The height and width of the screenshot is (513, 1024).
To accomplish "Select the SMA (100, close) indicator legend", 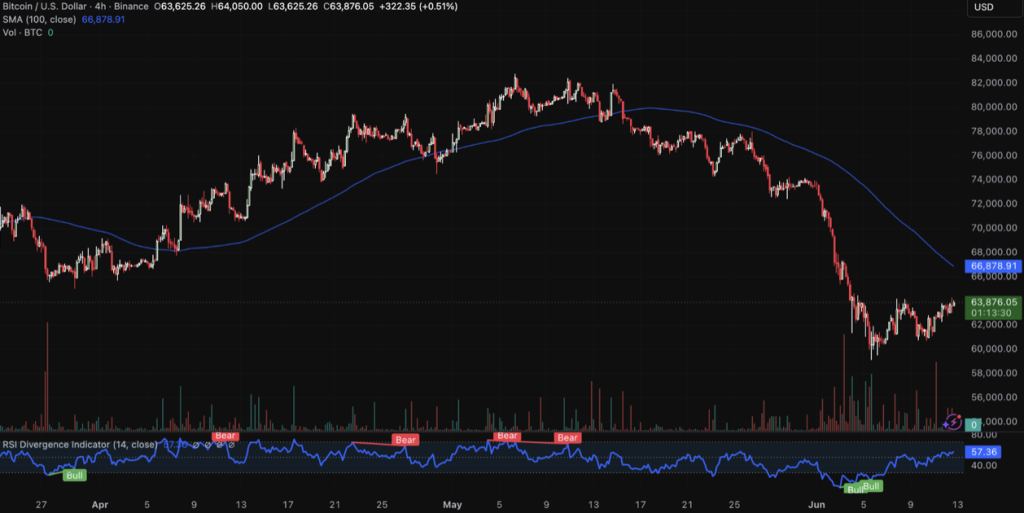I will point(39,20).
